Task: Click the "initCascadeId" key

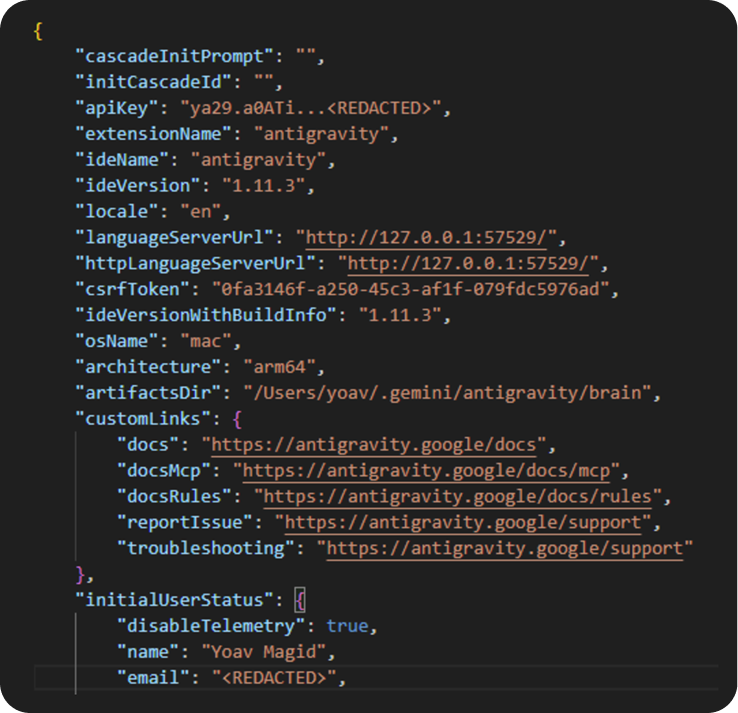Action: [154, 82]
